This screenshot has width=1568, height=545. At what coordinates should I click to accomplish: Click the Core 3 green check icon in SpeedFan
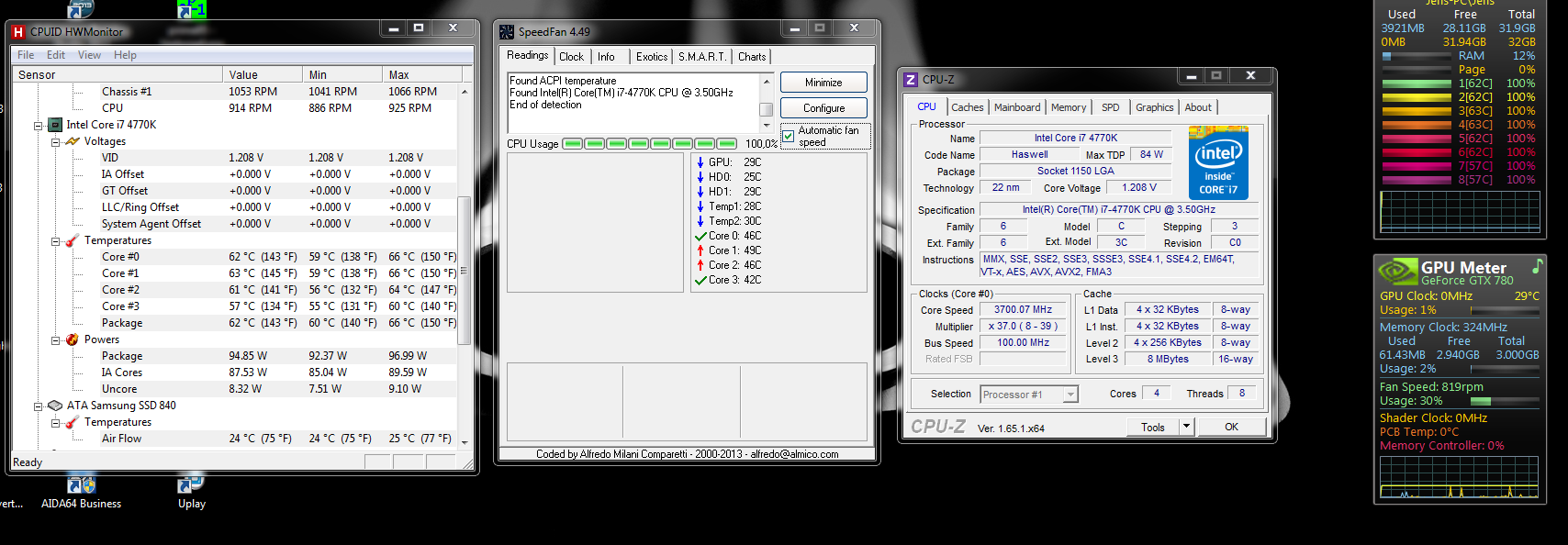(700, 280)
